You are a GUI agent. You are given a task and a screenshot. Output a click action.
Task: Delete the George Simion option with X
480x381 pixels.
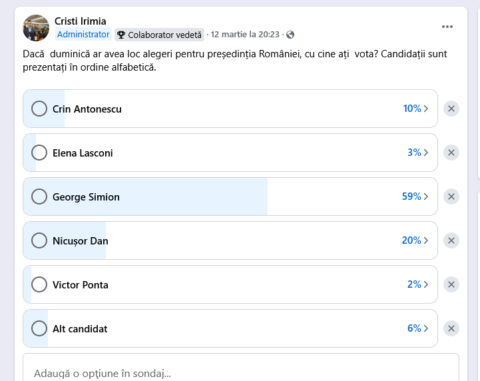pos(451,197)
